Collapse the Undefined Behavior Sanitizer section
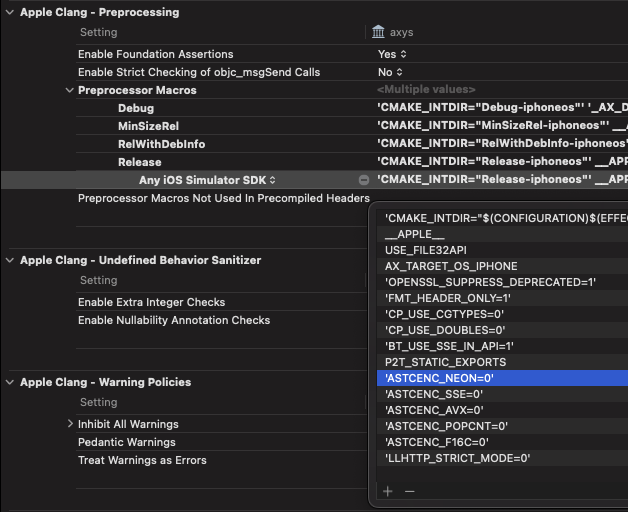 click(10, 260)
